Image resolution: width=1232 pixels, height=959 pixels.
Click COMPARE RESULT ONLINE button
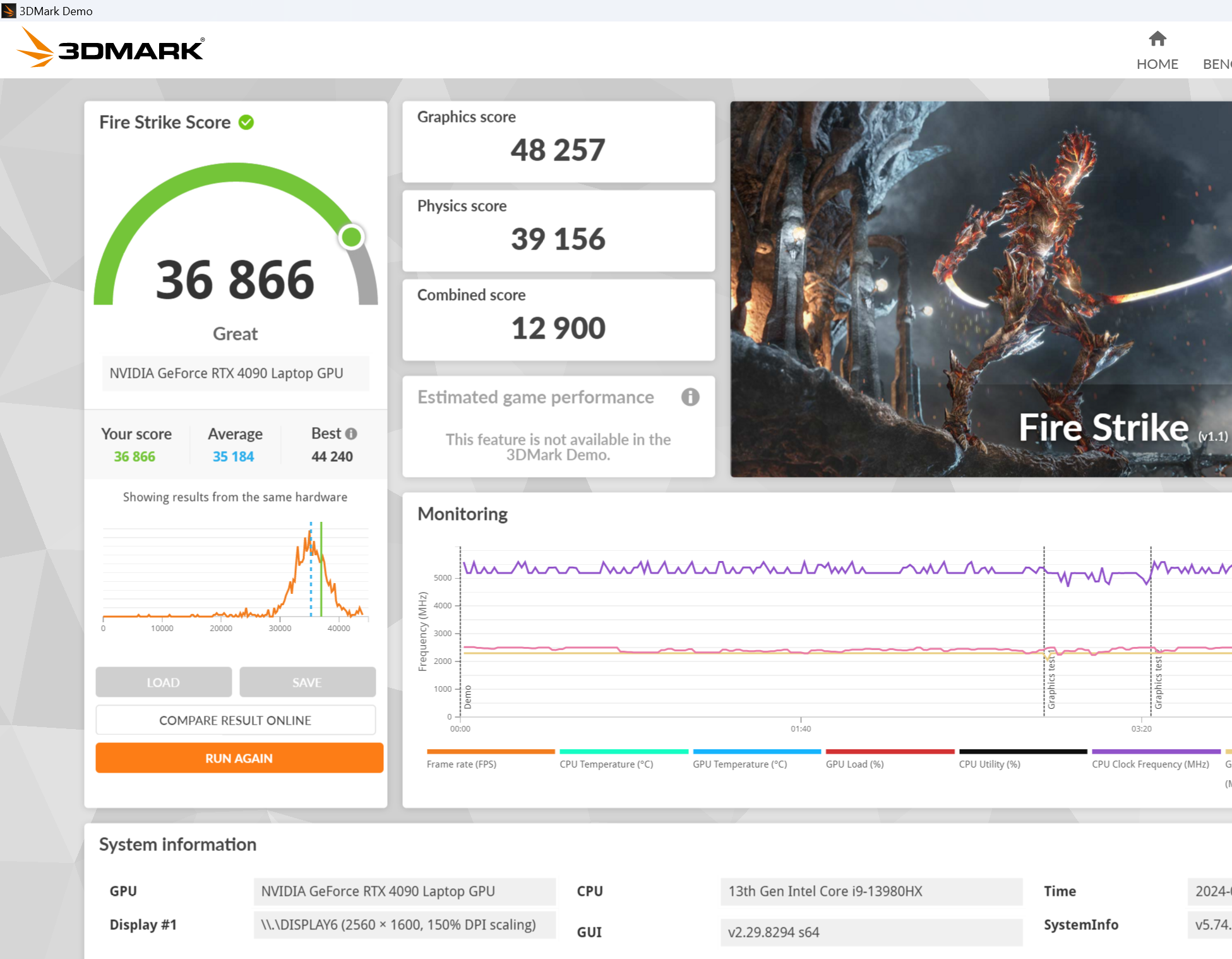pos(236,720)
